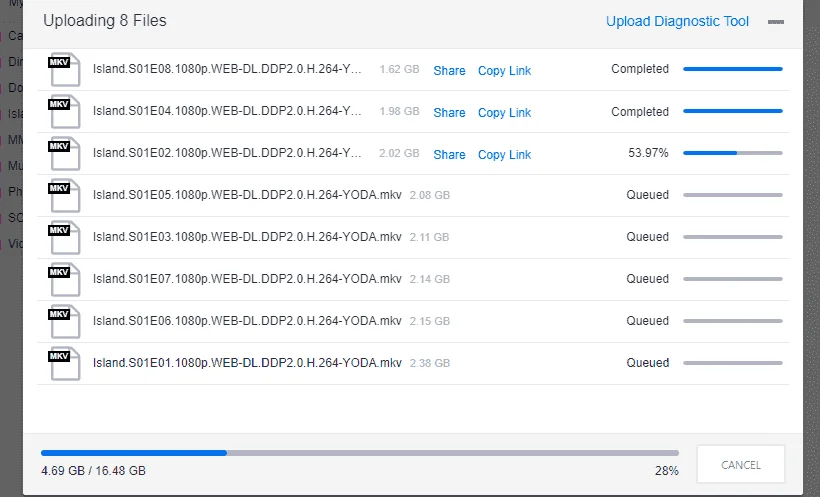
Task: Click the Island.S01E02 progress bar at 53.97%
Action: pyautogui.click(x=733, y=153)
